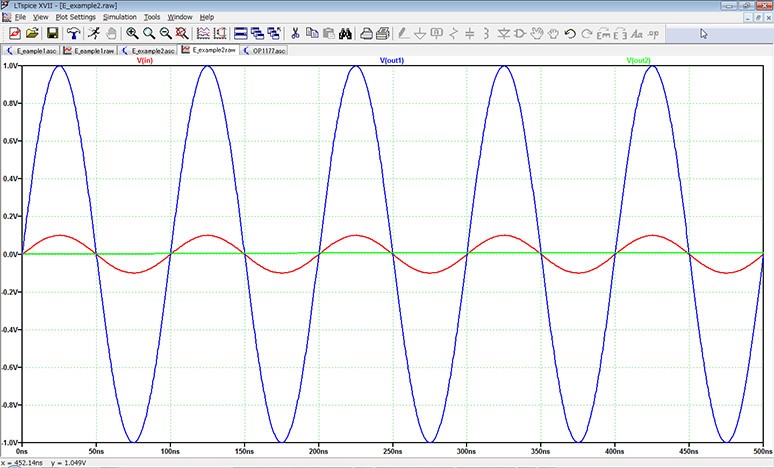Click the Open folder icon
The width and height of the screenshot is (774, 468).
[32, 33]
